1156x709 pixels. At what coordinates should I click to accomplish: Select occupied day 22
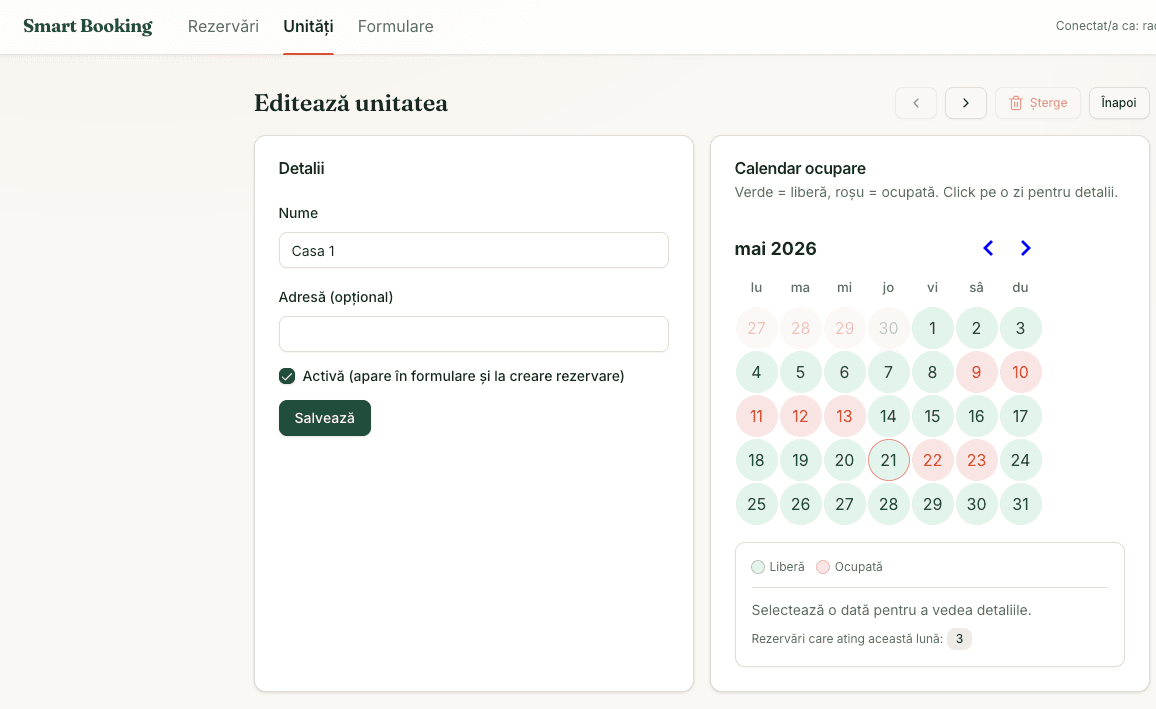click(933, 461)
